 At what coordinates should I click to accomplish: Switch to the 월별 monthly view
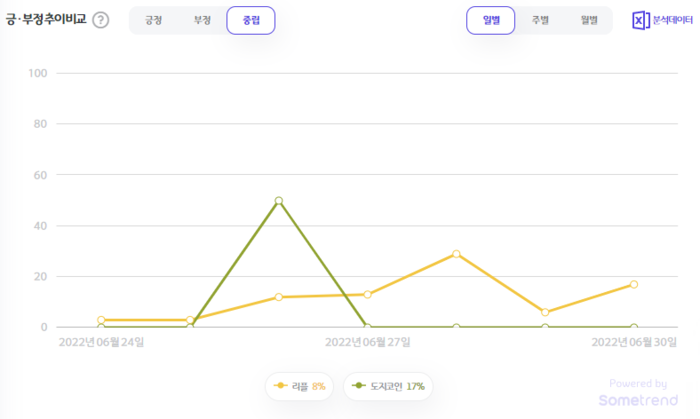tap(587, 20)
